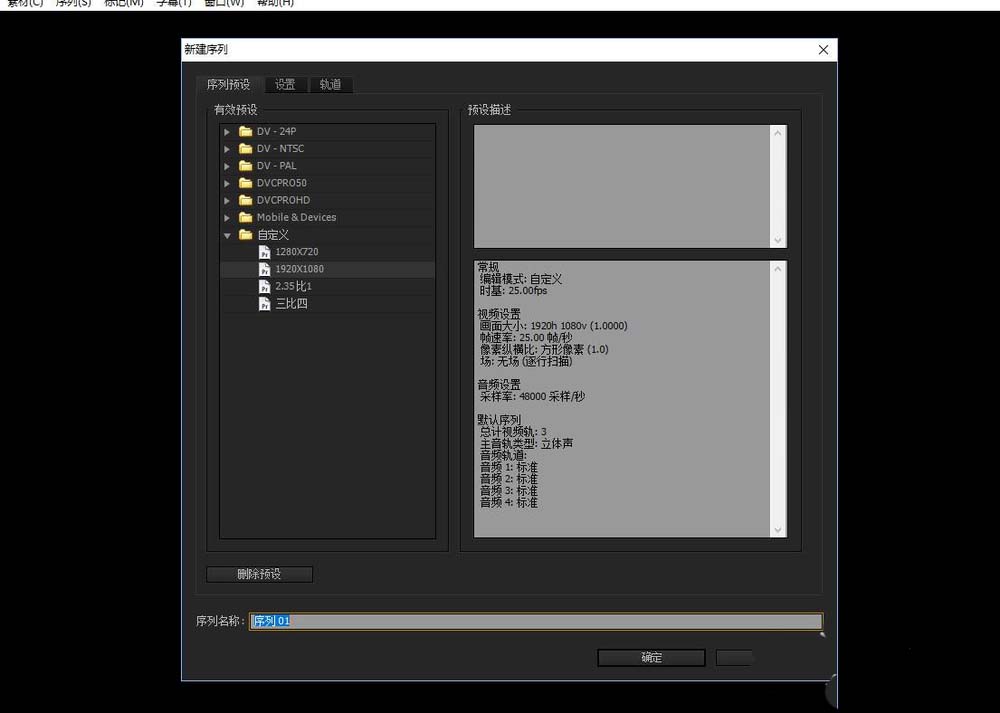This screenshot has width=1000, height=713.
Task: Switch to the 轨道 tab
Action: click(331, 85)
